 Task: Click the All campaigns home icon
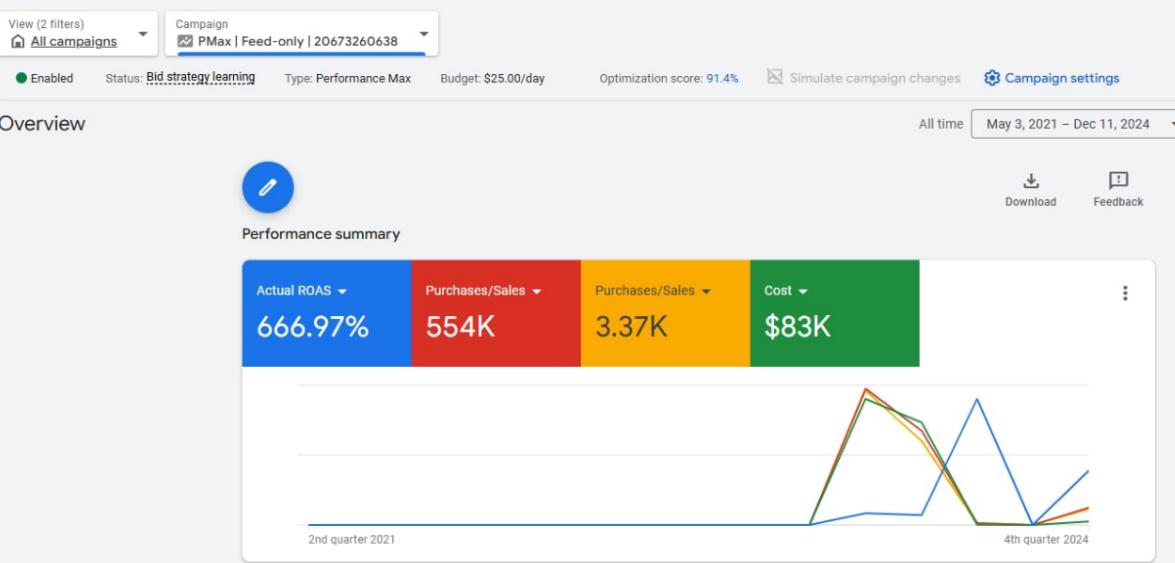pyautogui.click(x=18, y=42)
